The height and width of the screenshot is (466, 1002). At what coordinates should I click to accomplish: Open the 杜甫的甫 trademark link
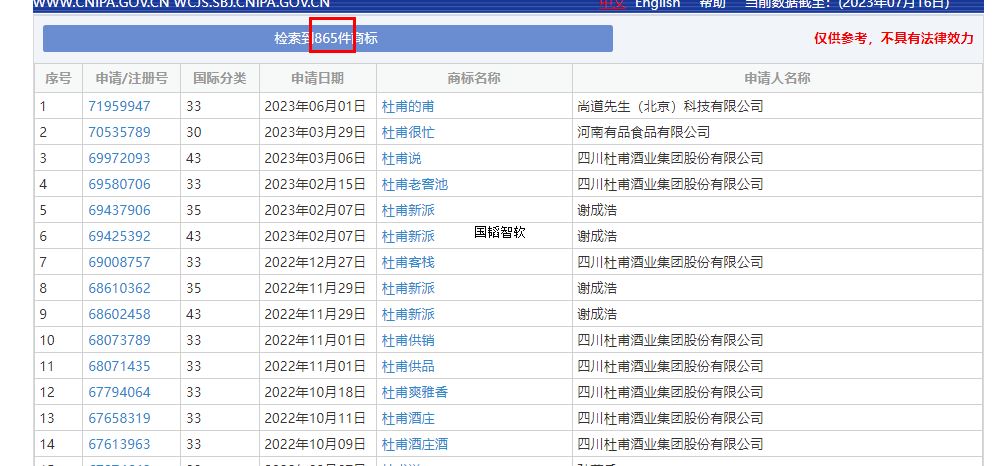coord(408,106)
